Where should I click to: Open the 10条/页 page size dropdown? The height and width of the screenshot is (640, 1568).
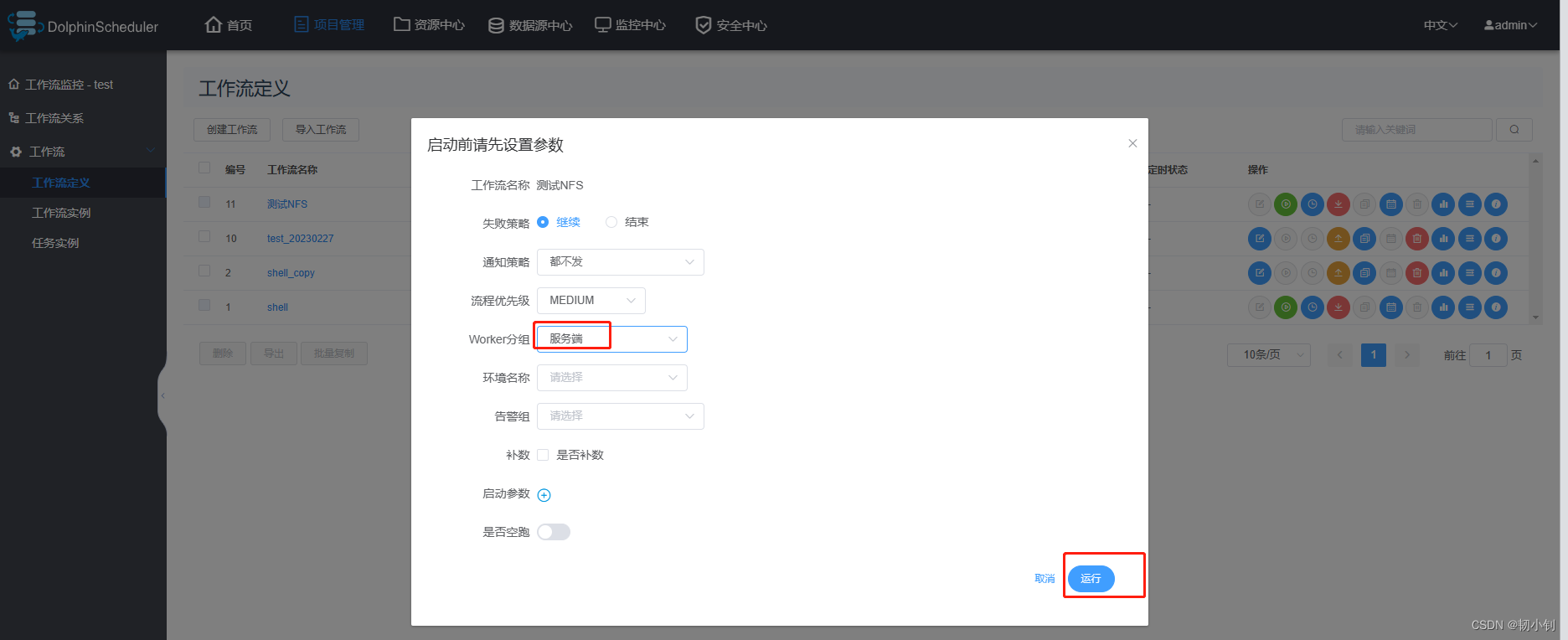point(1269,355)
